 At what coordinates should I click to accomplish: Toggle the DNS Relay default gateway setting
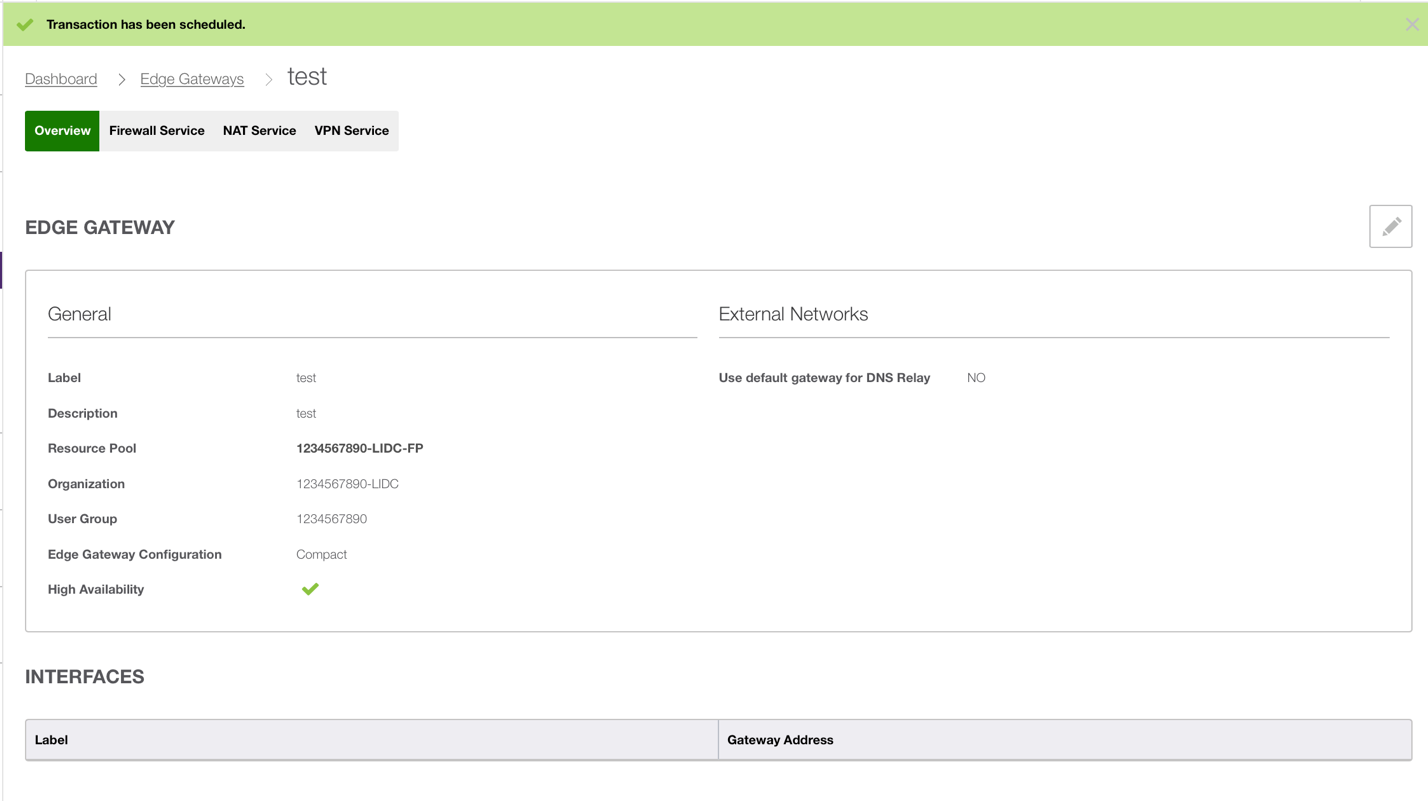(x=975, y=377)
